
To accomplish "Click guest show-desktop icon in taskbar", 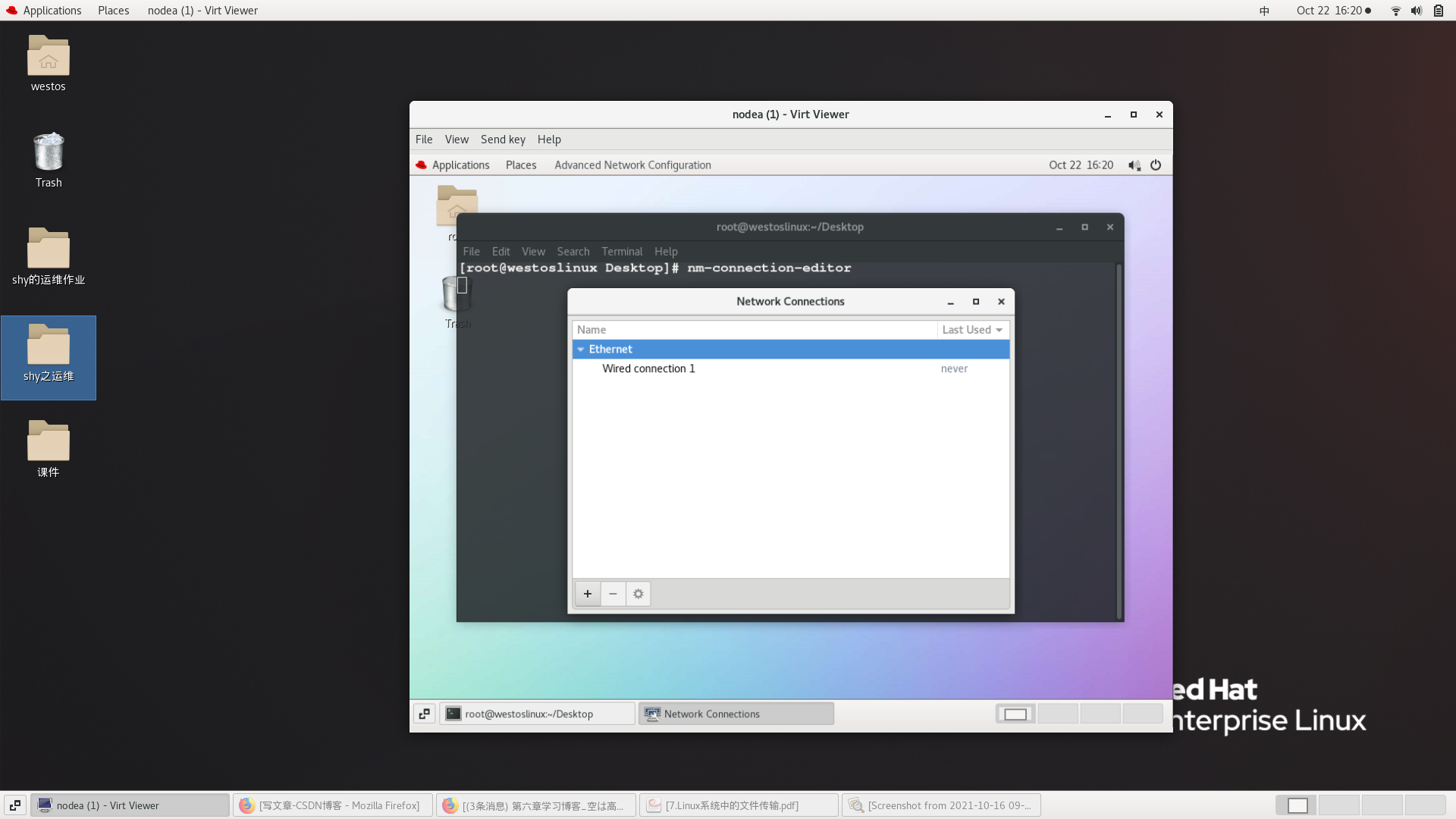I will point(425,714).
